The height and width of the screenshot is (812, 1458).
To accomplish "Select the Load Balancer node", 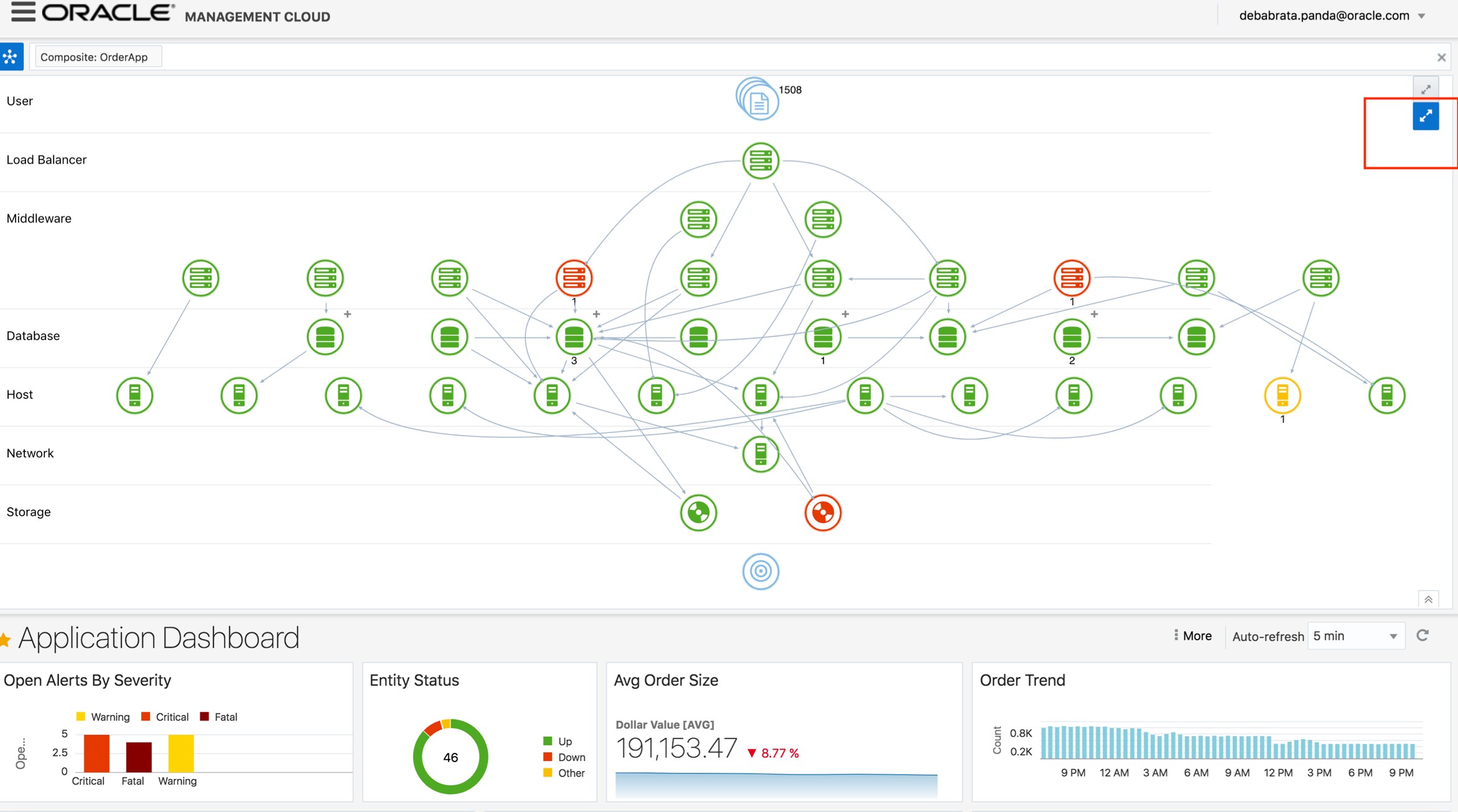I will click(760, 161).
